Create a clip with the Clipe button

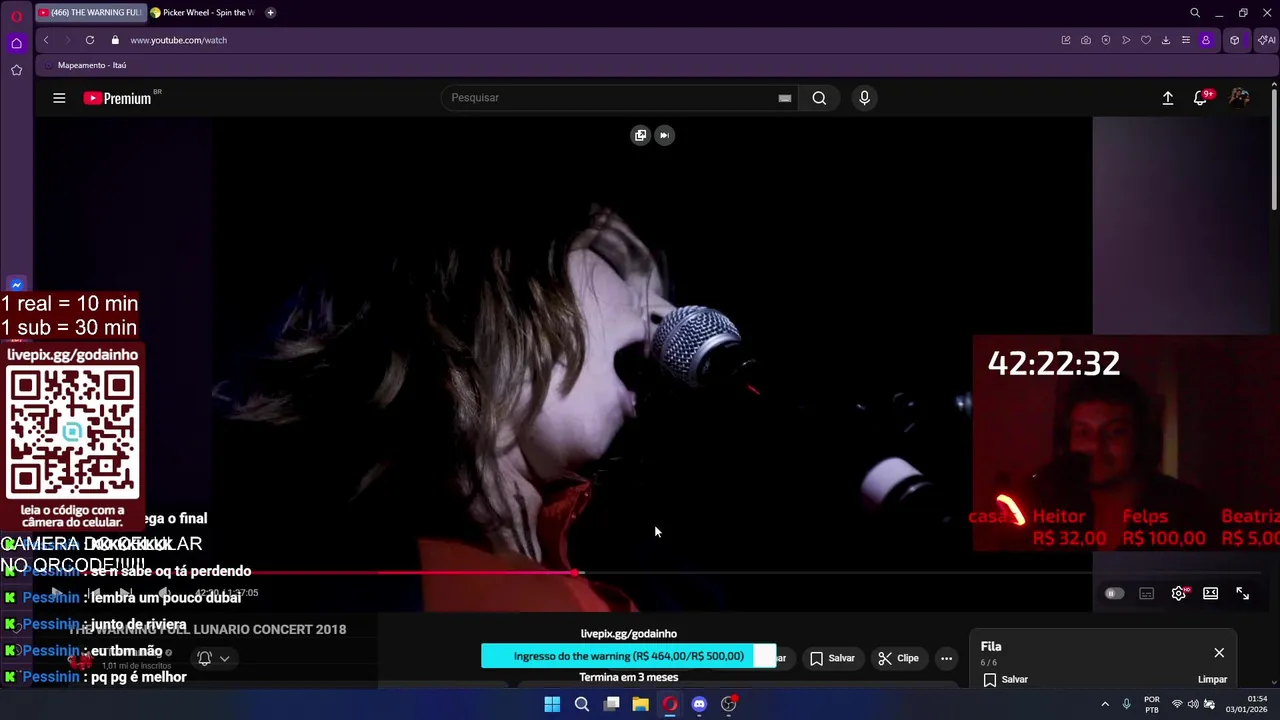tap(898, 658)
